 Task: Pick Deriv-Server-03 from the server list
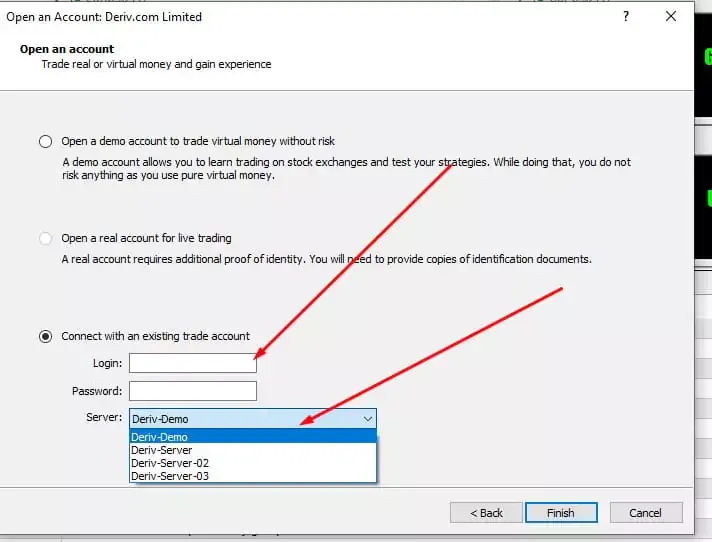[253, 476]
